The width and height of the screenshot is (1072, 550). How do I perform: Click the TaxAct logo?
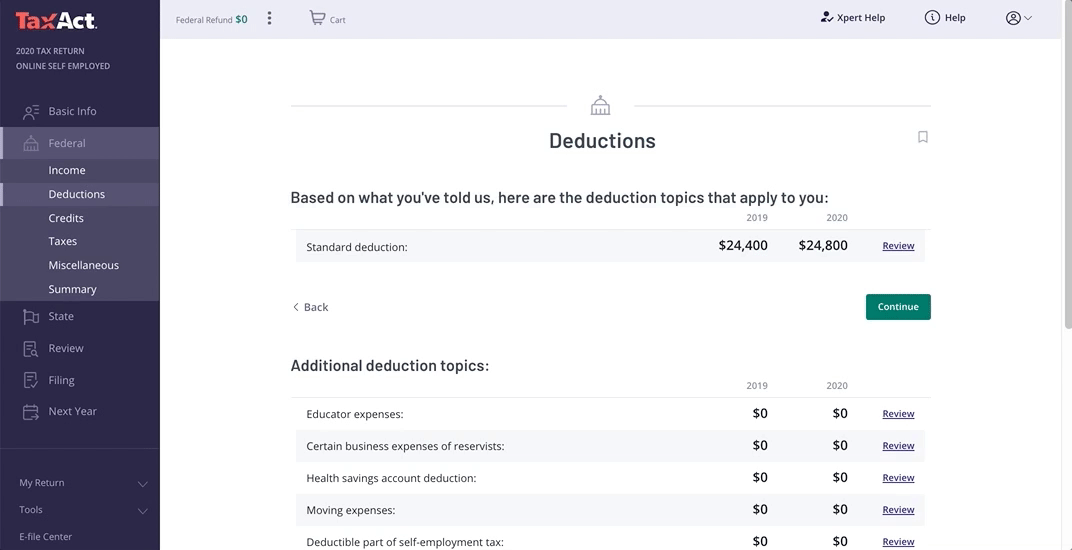56,21
